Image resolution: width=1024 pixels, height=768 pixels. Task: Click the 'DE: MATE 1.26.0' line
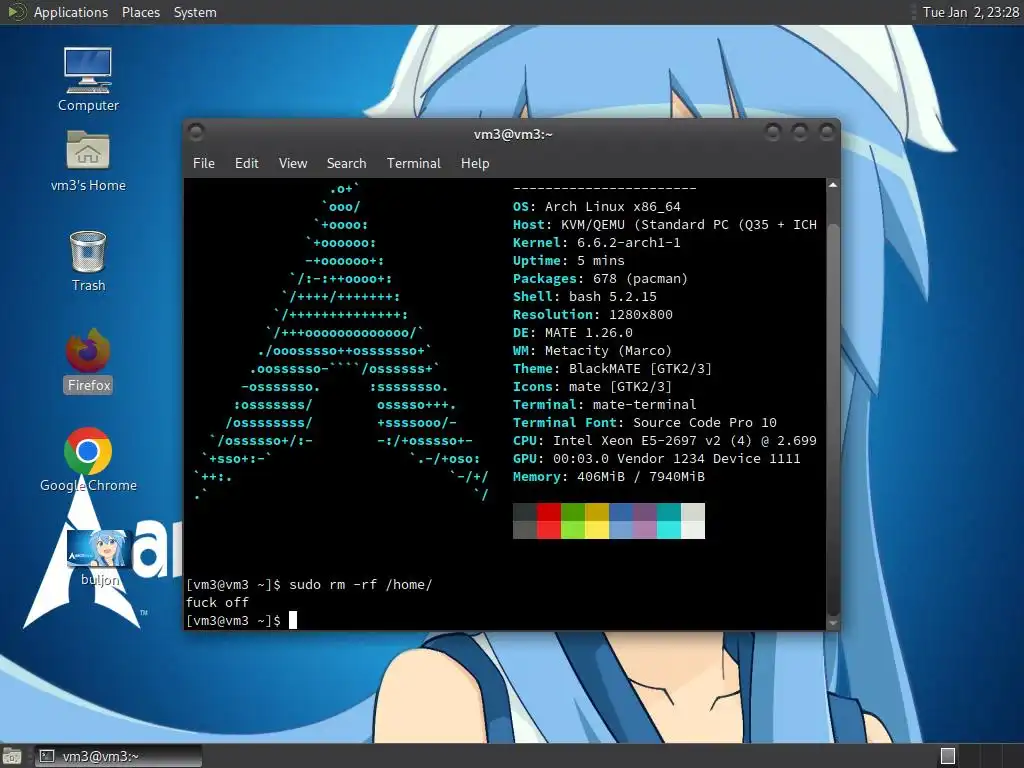[x=573, y=332]
